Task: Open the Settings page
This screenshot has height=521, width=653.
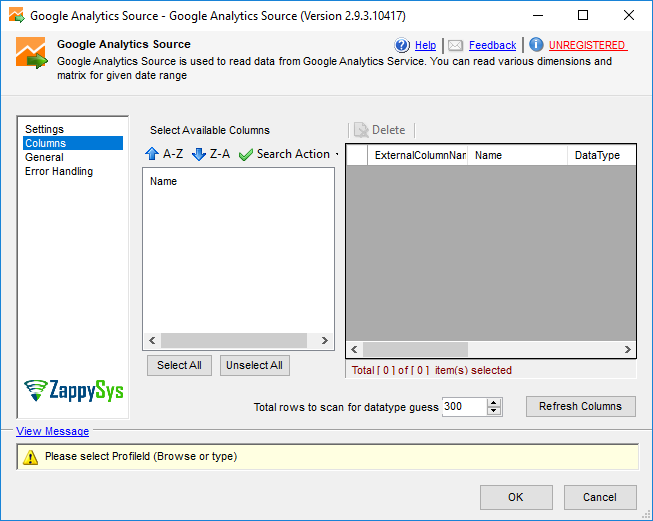Action: tap(44, 129)
